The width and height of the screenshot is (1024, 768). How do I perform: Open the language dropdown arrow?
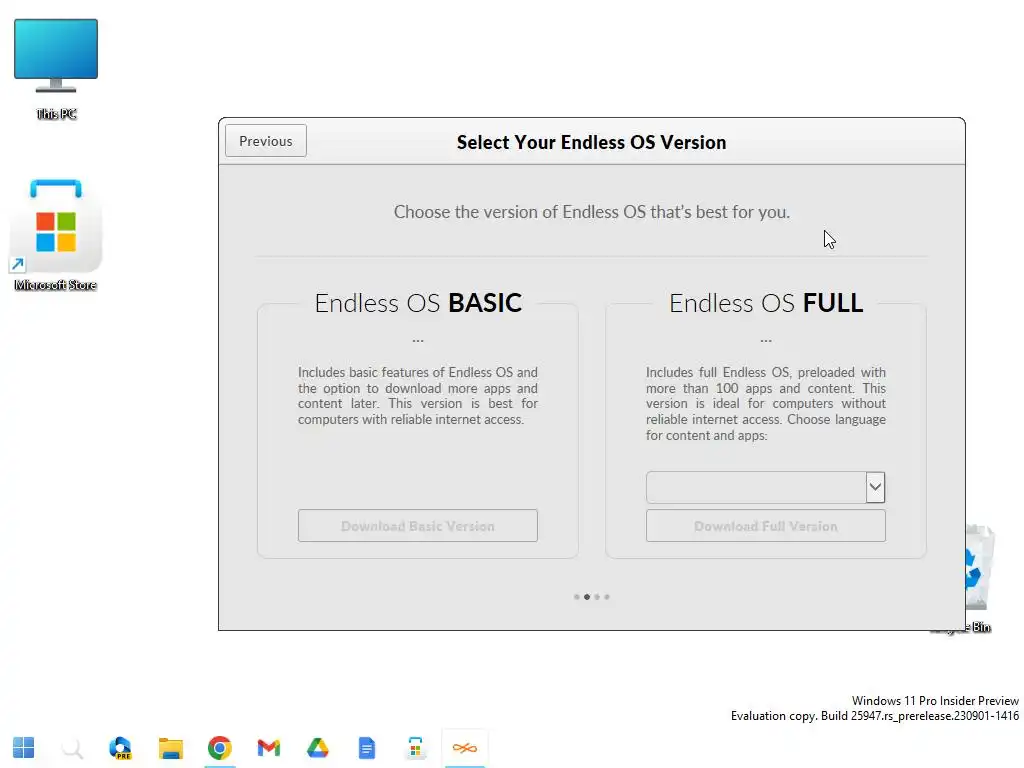tap(875, 487)
